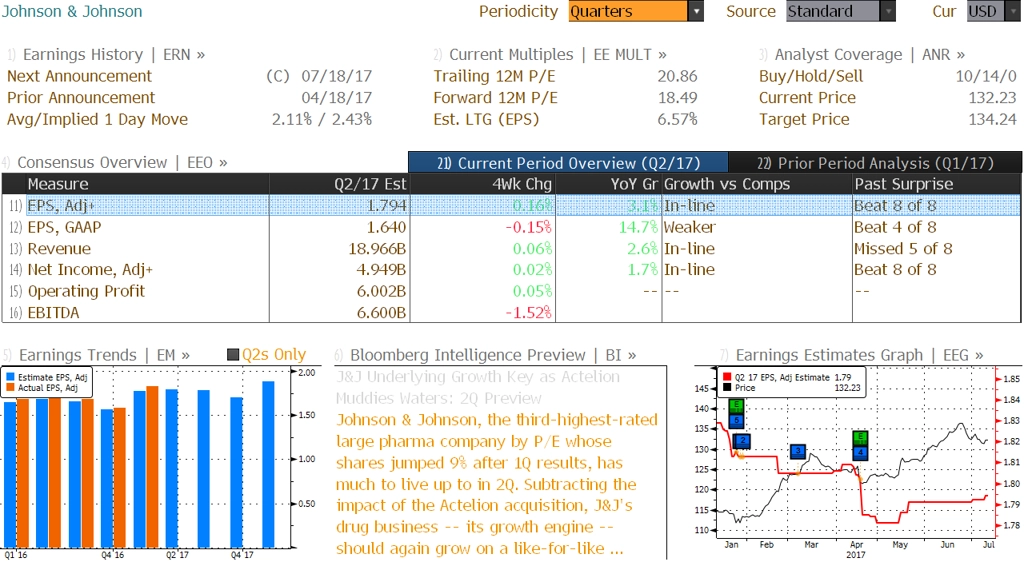Open Current Multiples EE MULT link
The image size is (1024, 562).
tap(558, 55)
